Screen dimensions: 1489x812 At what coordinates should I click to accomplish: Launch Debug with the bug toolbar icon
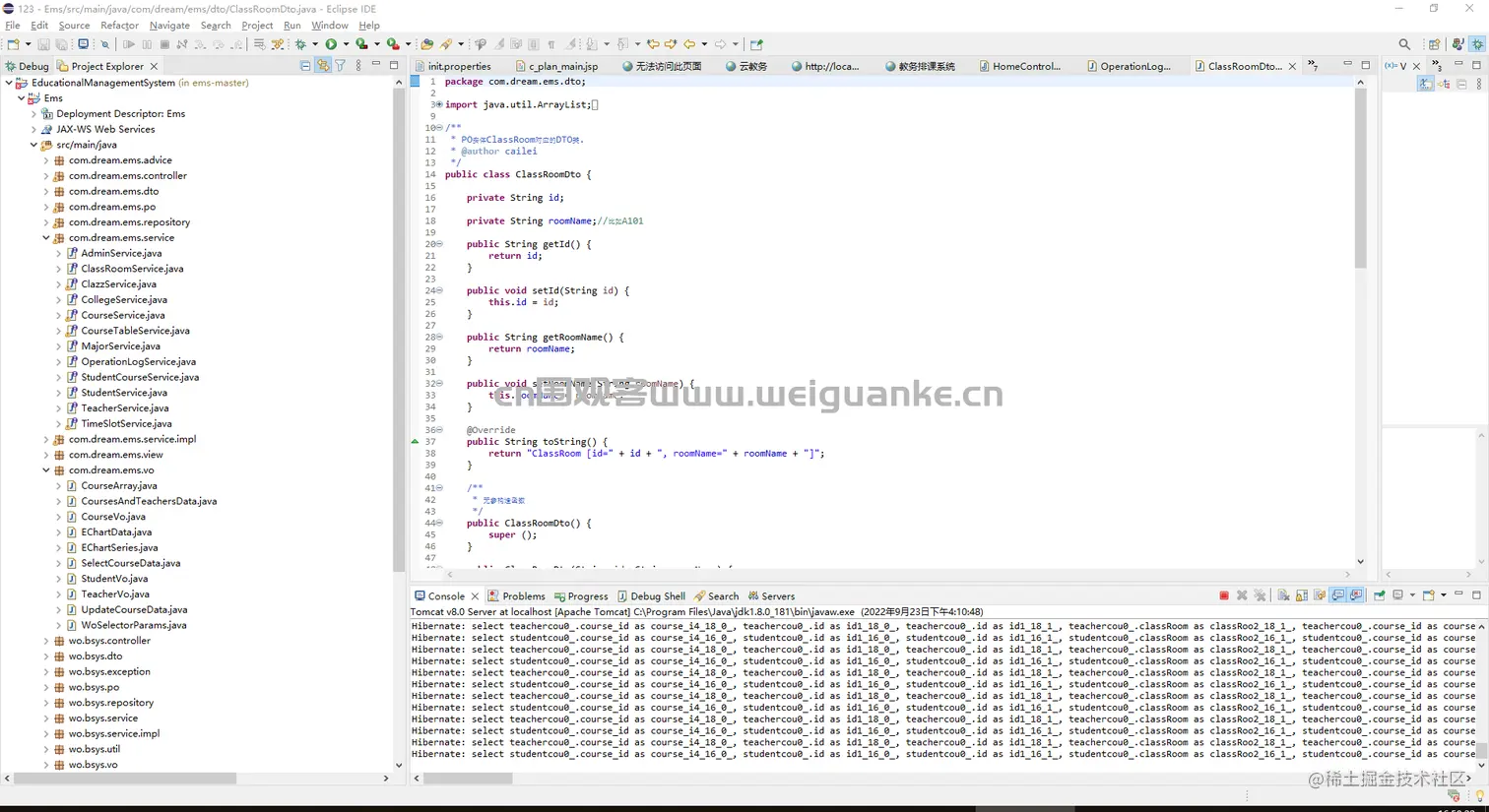click(300, 44)
